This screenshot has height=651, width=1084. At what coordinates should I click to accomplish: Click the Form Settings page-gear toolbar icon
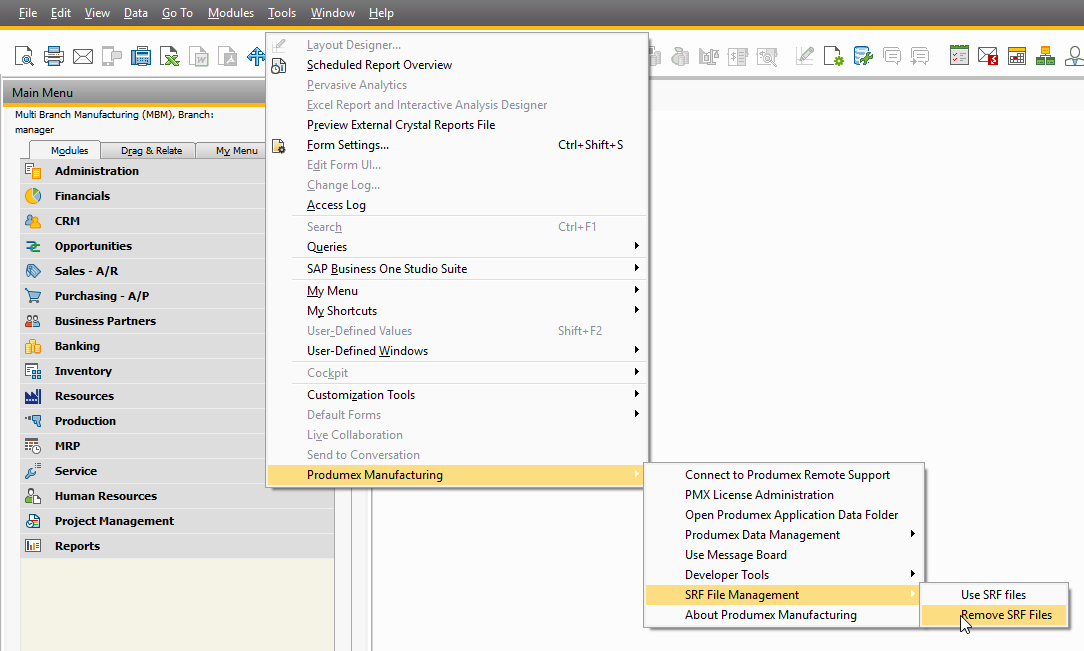833,56
